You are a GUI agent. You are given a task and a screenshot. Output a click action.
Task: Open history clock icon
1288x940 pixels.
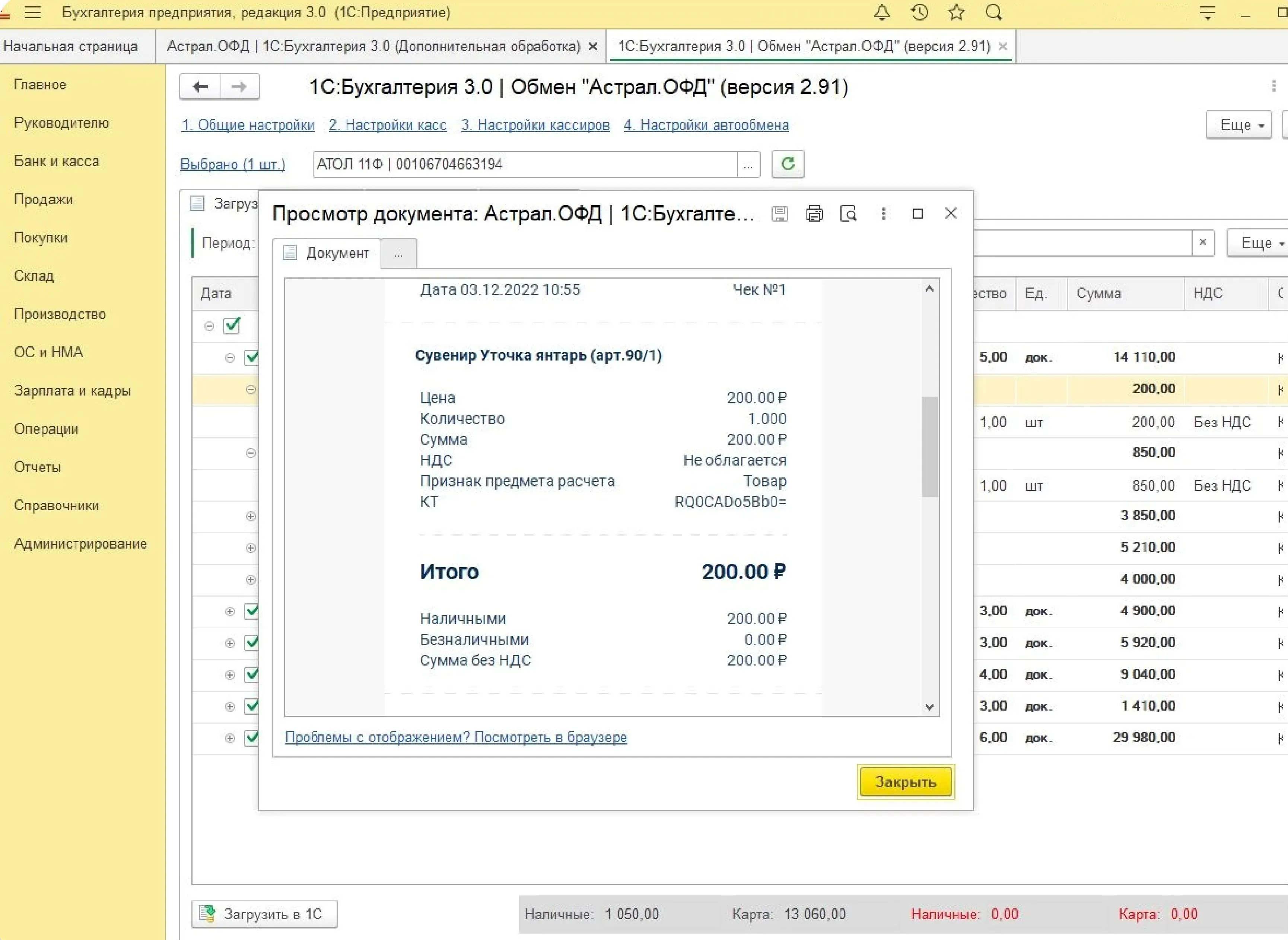[x=919, y=13]
